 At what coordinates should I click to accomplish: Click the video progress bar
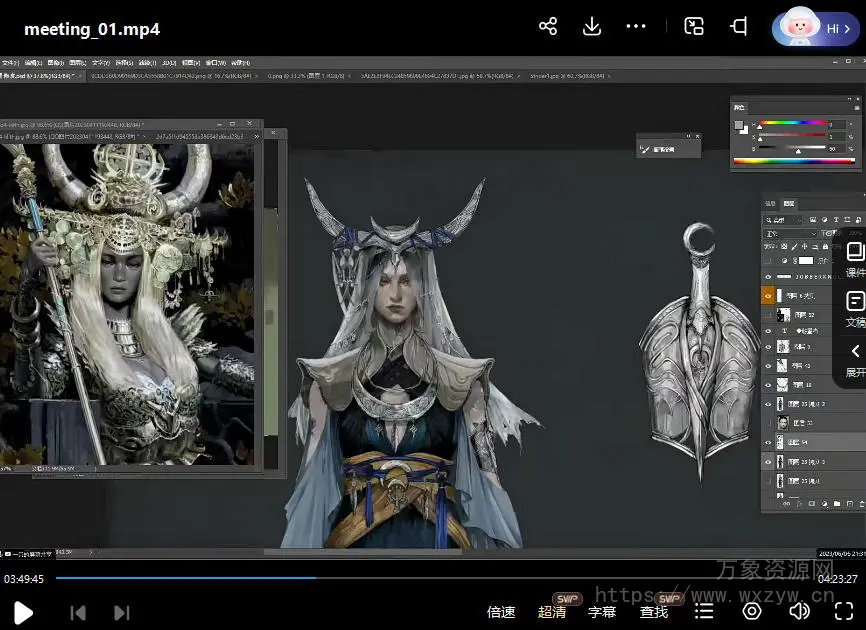click(433, 578)
